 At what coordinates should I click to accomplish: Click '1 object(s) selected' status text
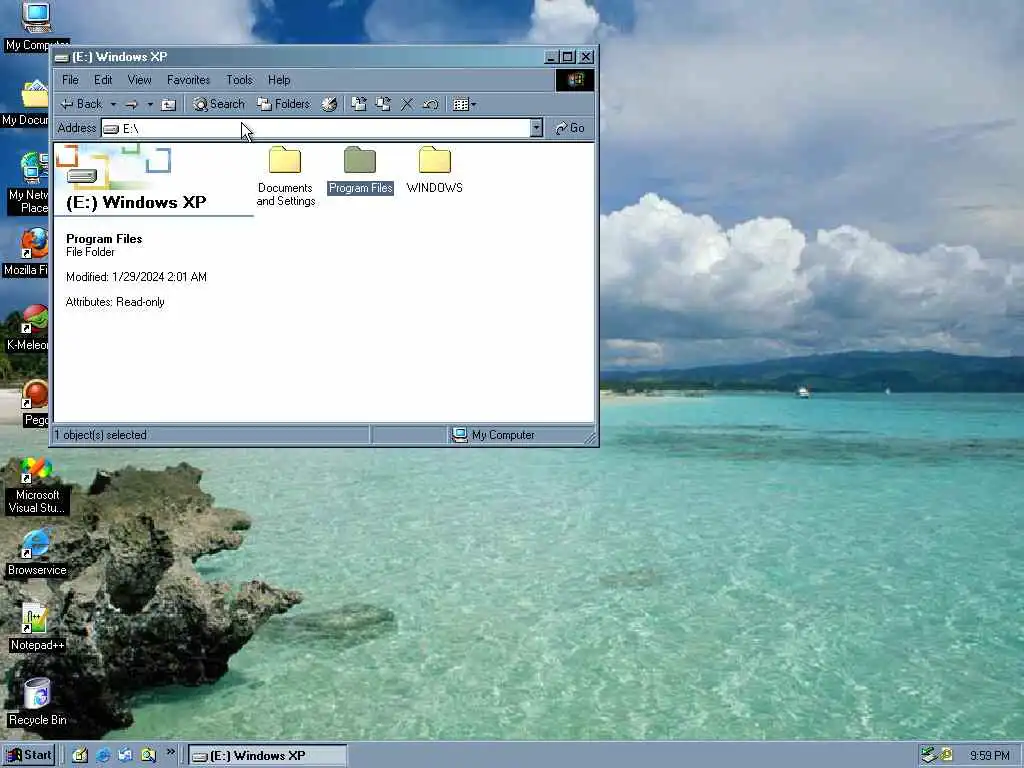(x=101, y=435)
